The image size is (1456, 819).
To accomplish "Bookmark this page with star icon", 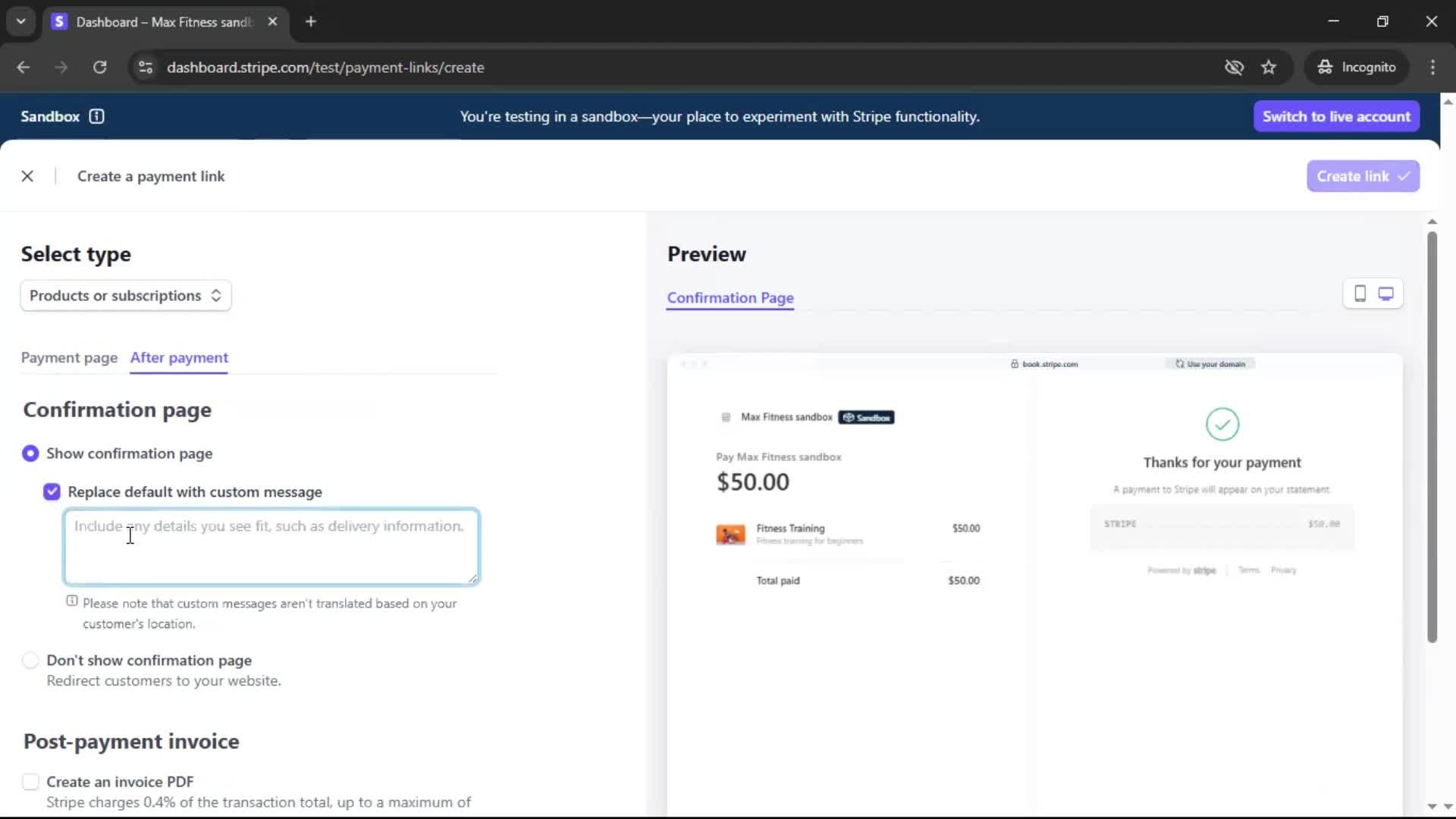I will (x=1269, y=67).
